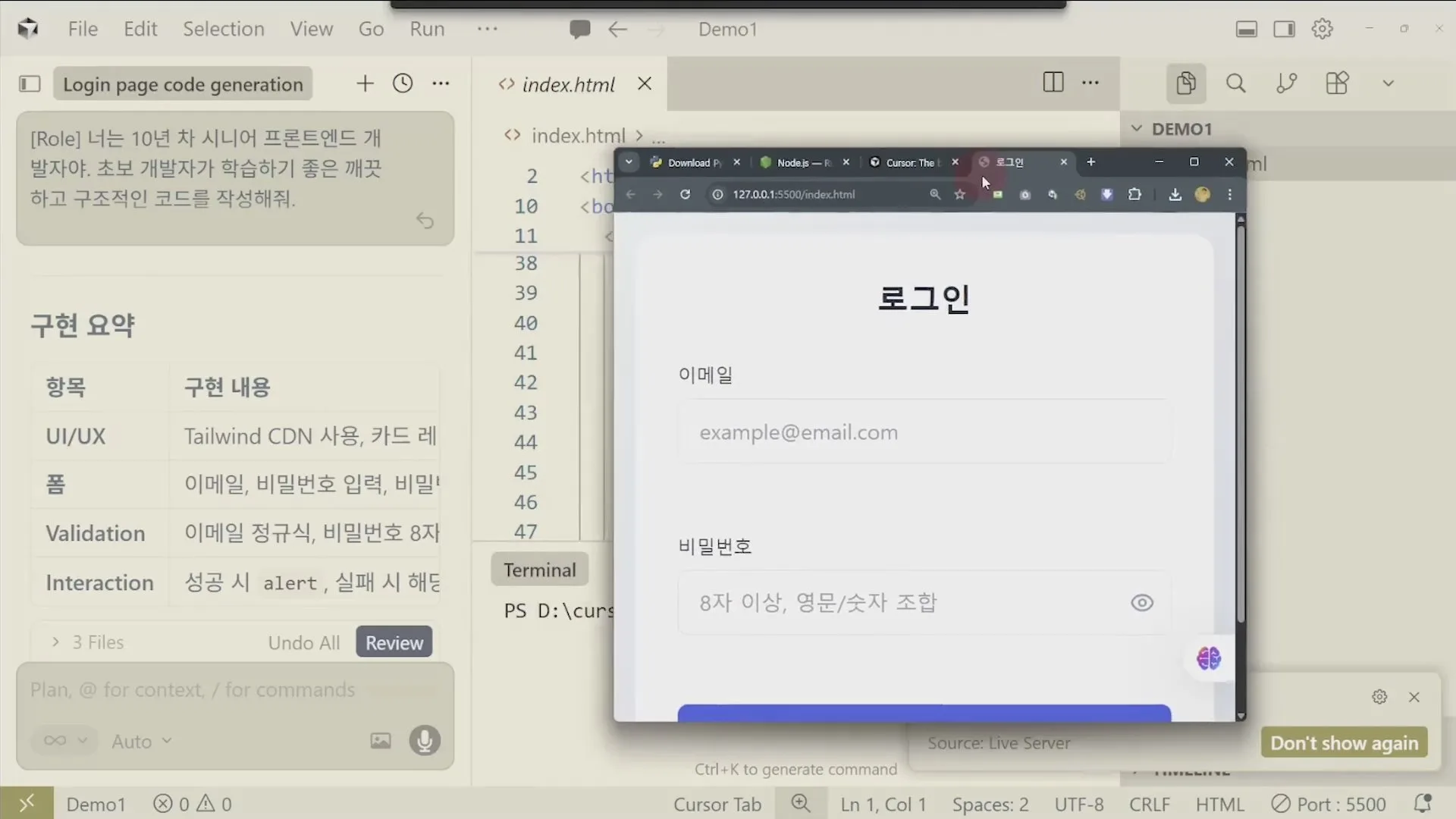1456x819 pixels.
Task: Click the split editor icon
Action: 1053,83
